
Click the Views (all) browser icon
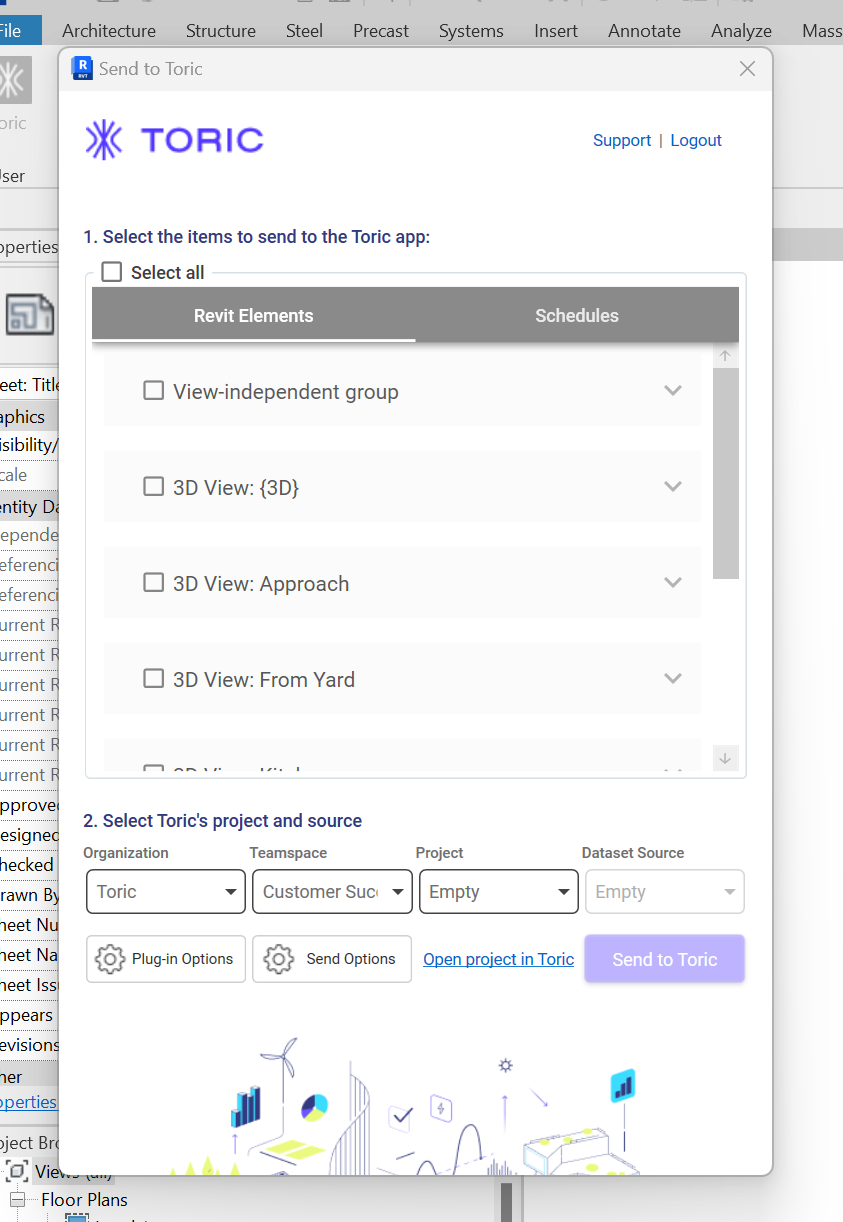[x=17, y=1171]
